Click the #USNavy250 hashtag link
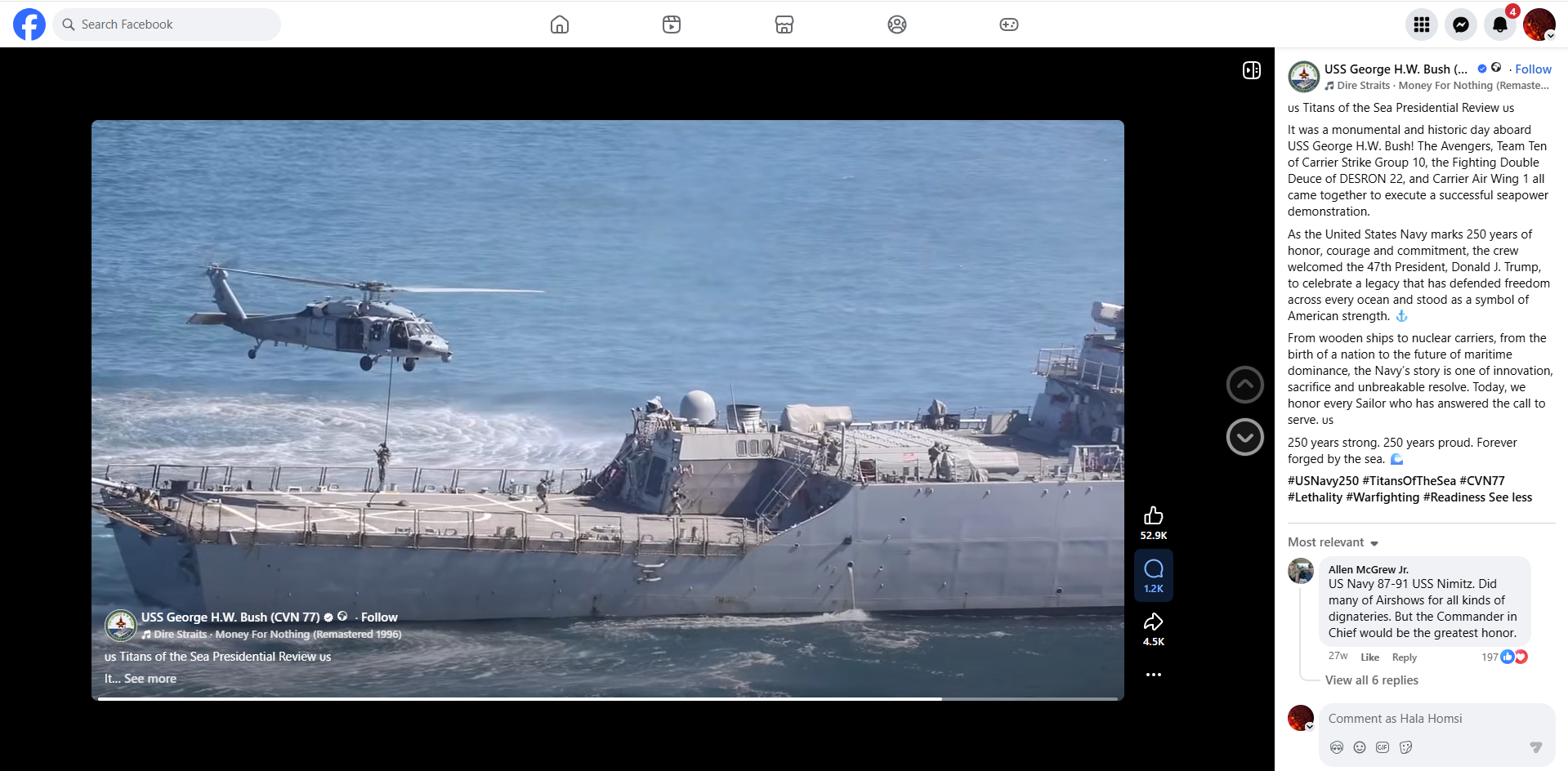This screenshot has width=1568, height=771. click(x=1323, y=481)
